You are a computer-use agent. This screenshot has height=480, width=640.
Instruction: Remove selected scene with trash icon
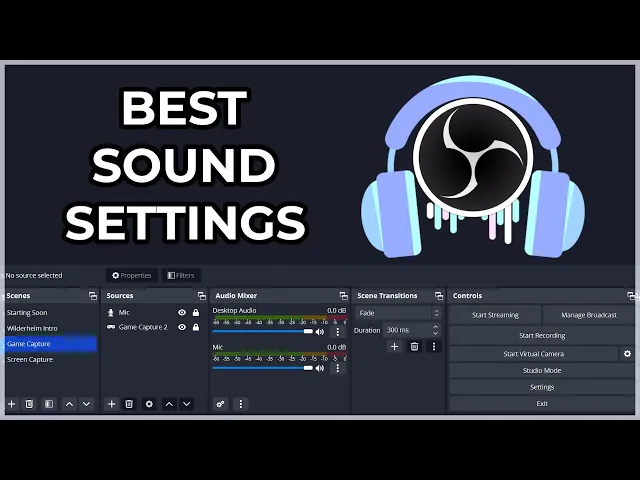click(29, 404)
